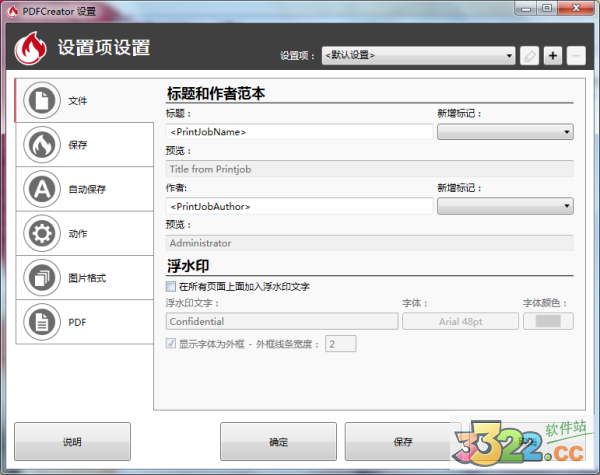Delete profile with the minus button
600x475 pixels.
[576, 56]
